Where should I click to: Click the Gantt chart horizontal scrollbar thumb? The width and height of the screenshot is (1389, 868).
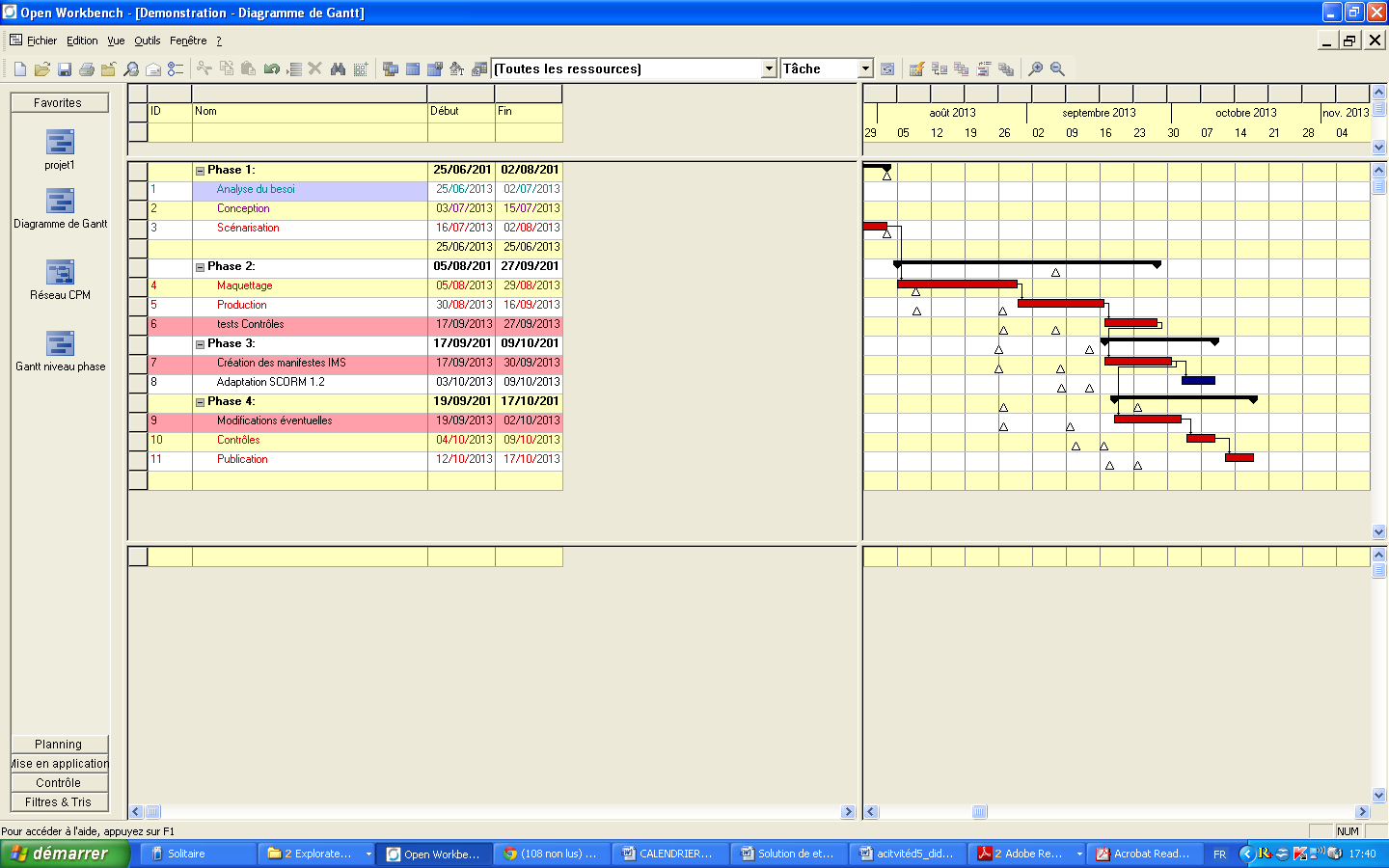(x=979, y=812)
